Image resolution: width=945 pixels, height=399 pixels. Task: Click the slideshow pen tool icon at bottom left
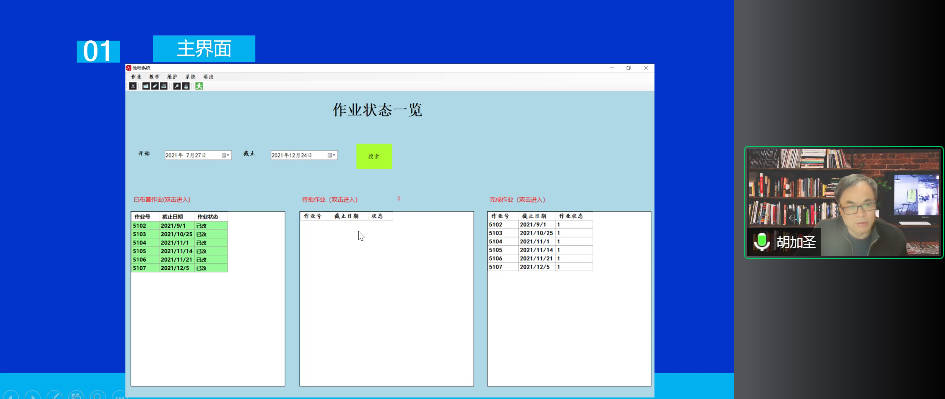[55, 395]
